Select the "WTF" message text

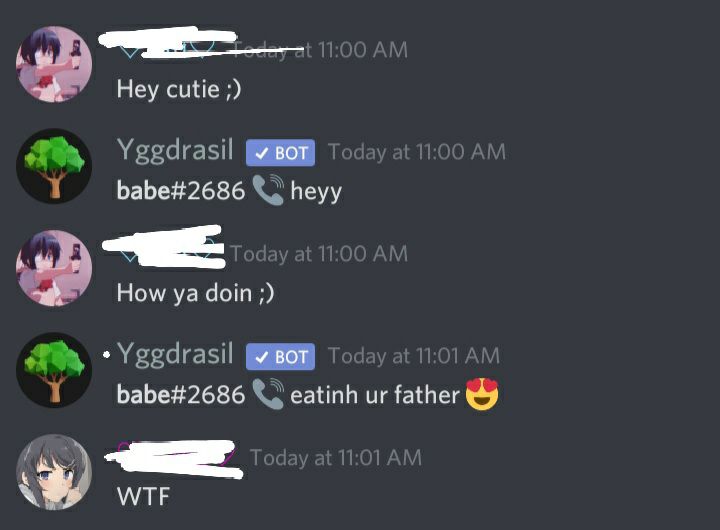coord(143,496)
